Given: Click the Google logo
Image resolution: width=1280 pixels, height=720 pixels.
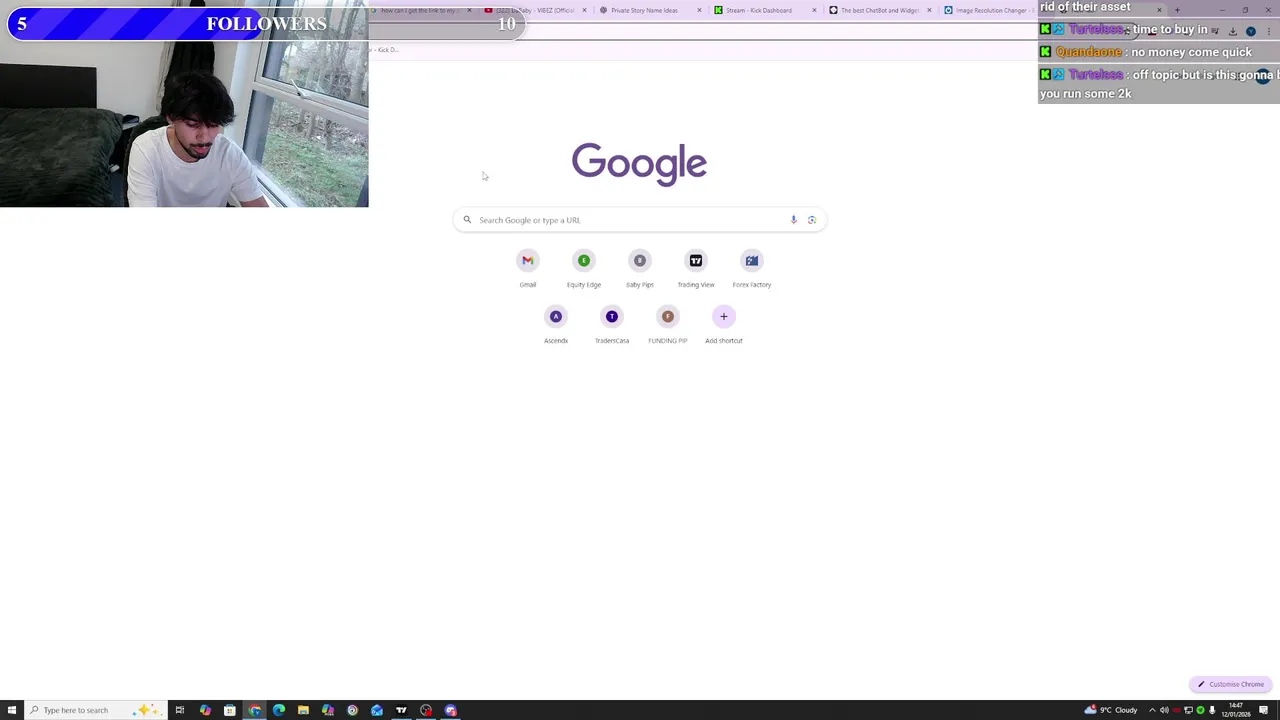Looking at the screenshot, I should (x=639, y=164).
